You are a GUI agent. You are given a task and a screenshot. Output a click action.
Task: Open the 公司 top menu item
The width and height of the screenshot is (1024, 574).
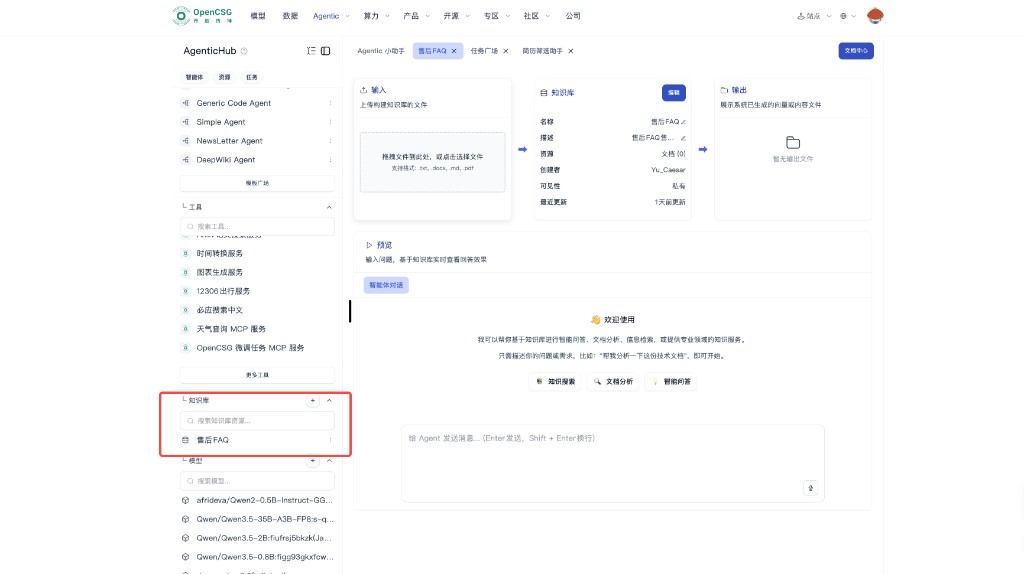coord(573,16)
